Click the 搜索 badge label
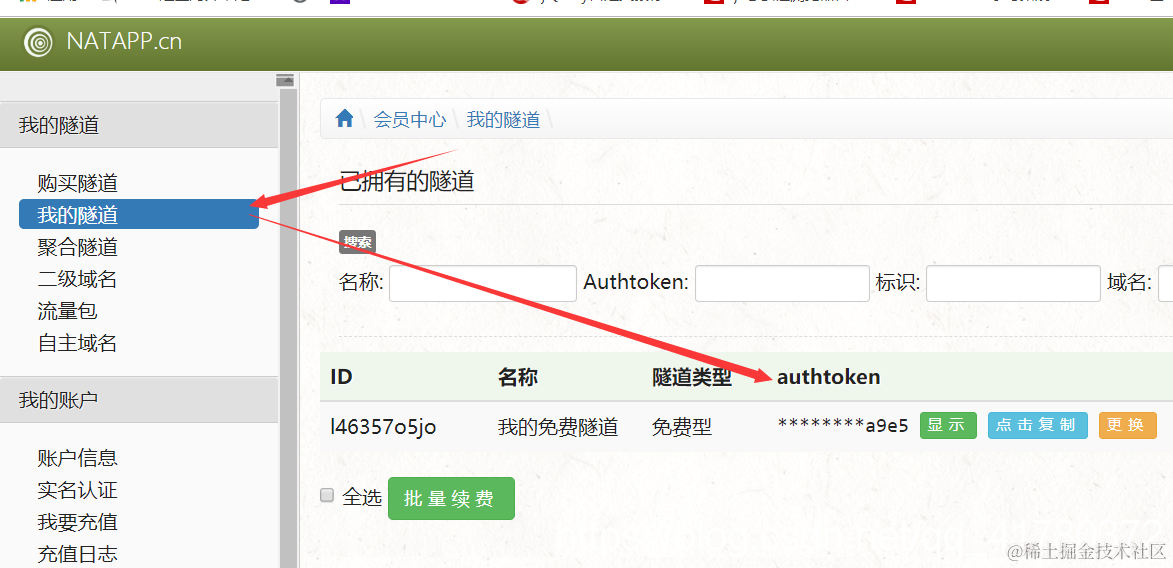1173x568 pixels. click(x=357, y=242)
